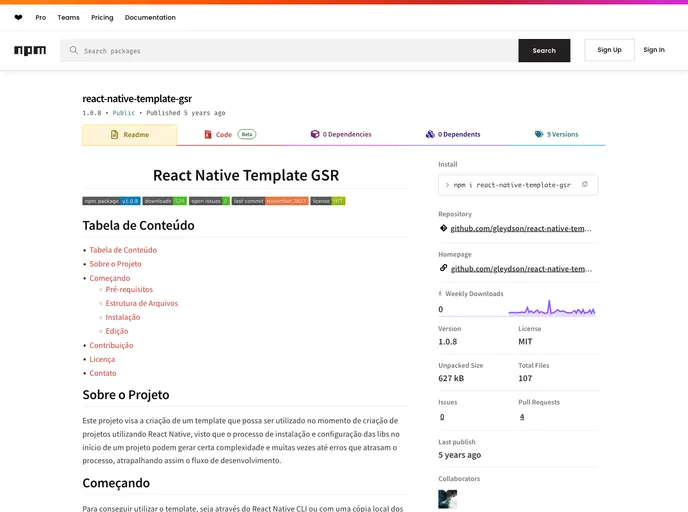Open the npm package v1.0.8 badge

pyautogui.click(x=111, y=201)
